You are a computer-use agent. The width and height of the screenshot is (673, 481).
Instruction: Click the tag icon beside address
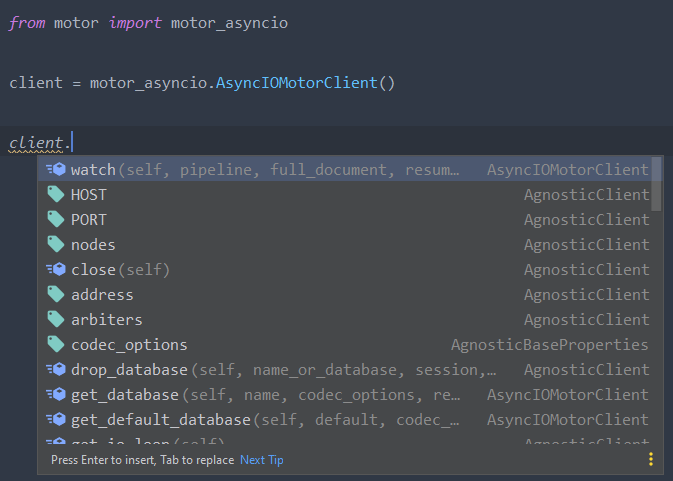[x=56, y=294]
